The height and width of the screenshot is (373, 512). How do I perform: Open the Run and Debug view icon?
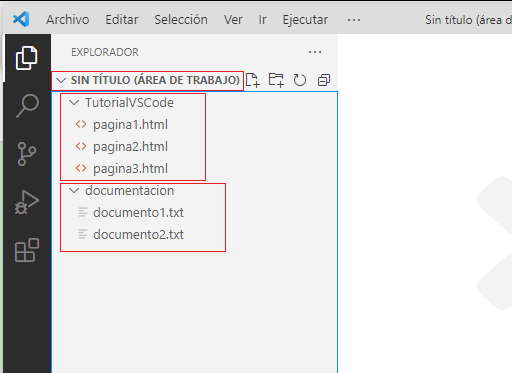27,202
